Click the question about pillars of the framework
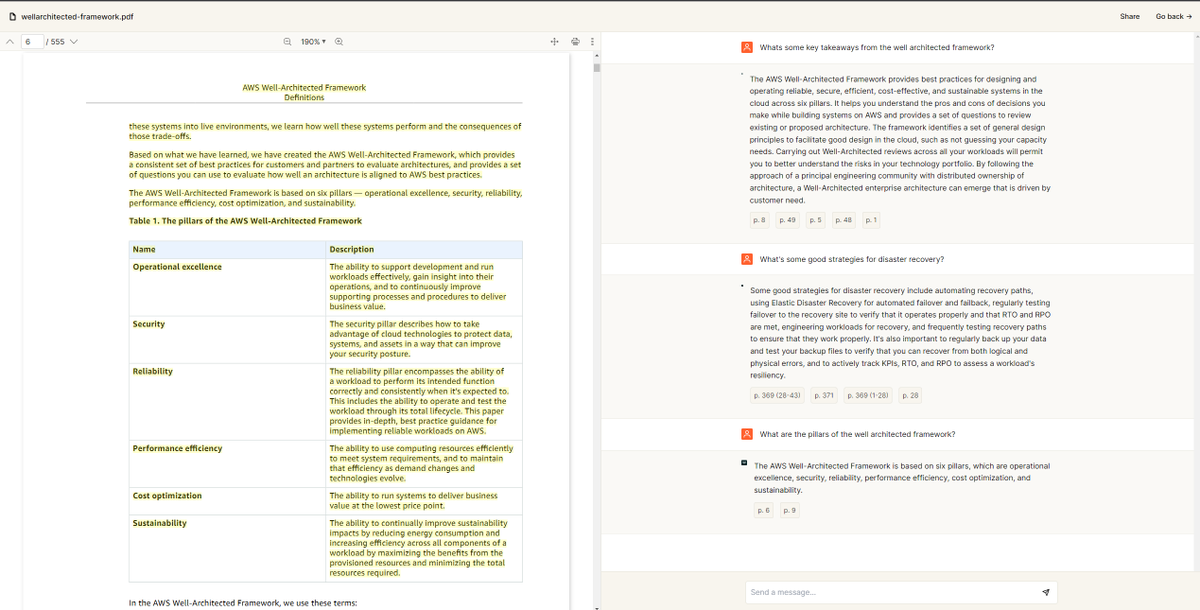Screen dimensions: 1200x610 point(857,434)
